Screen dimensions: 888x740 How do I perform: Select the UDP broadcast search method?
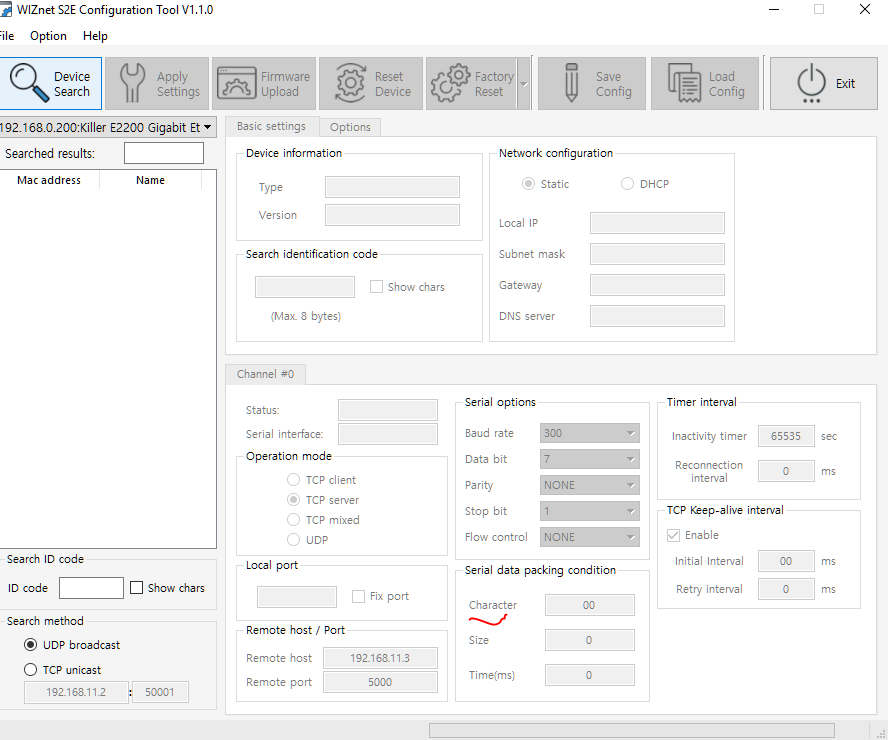coord(31,645)
